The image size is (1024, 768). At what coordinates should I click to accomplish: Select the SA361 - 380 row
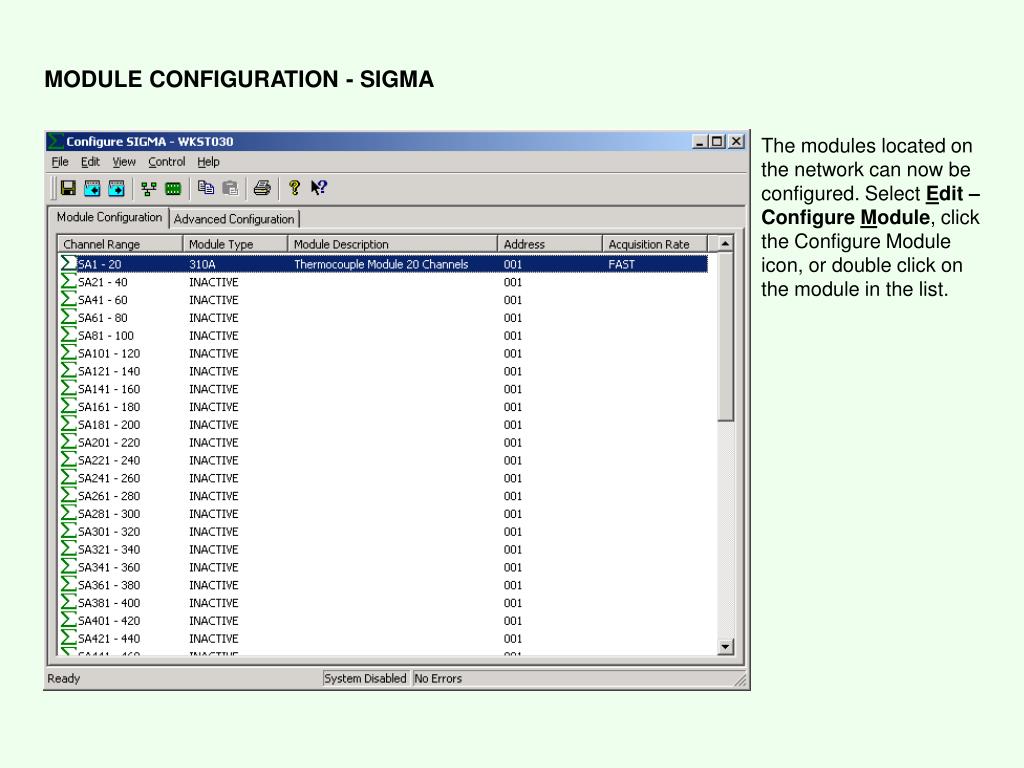[x=383, y=585]
